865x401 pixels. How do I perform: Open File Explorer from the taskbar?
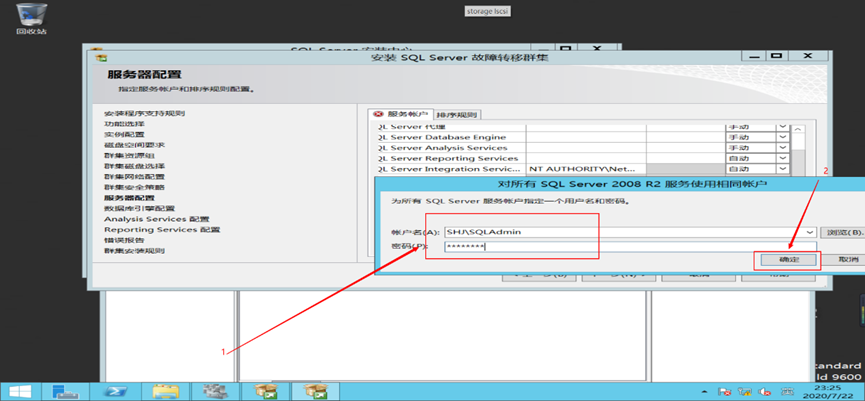point(163,392)
